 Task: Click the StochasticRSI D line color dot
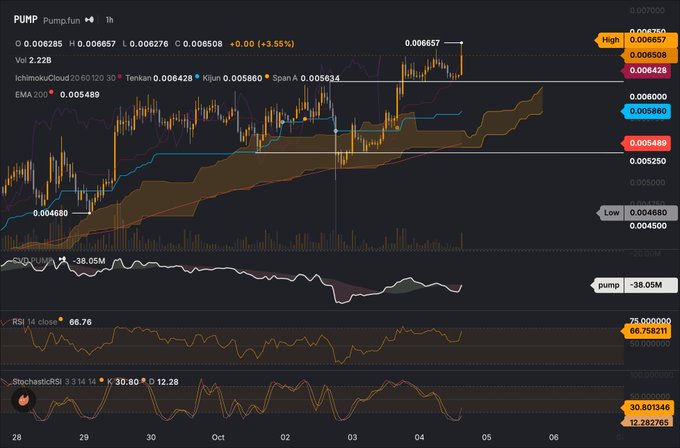pyautogui.click(x=143, y=380)
